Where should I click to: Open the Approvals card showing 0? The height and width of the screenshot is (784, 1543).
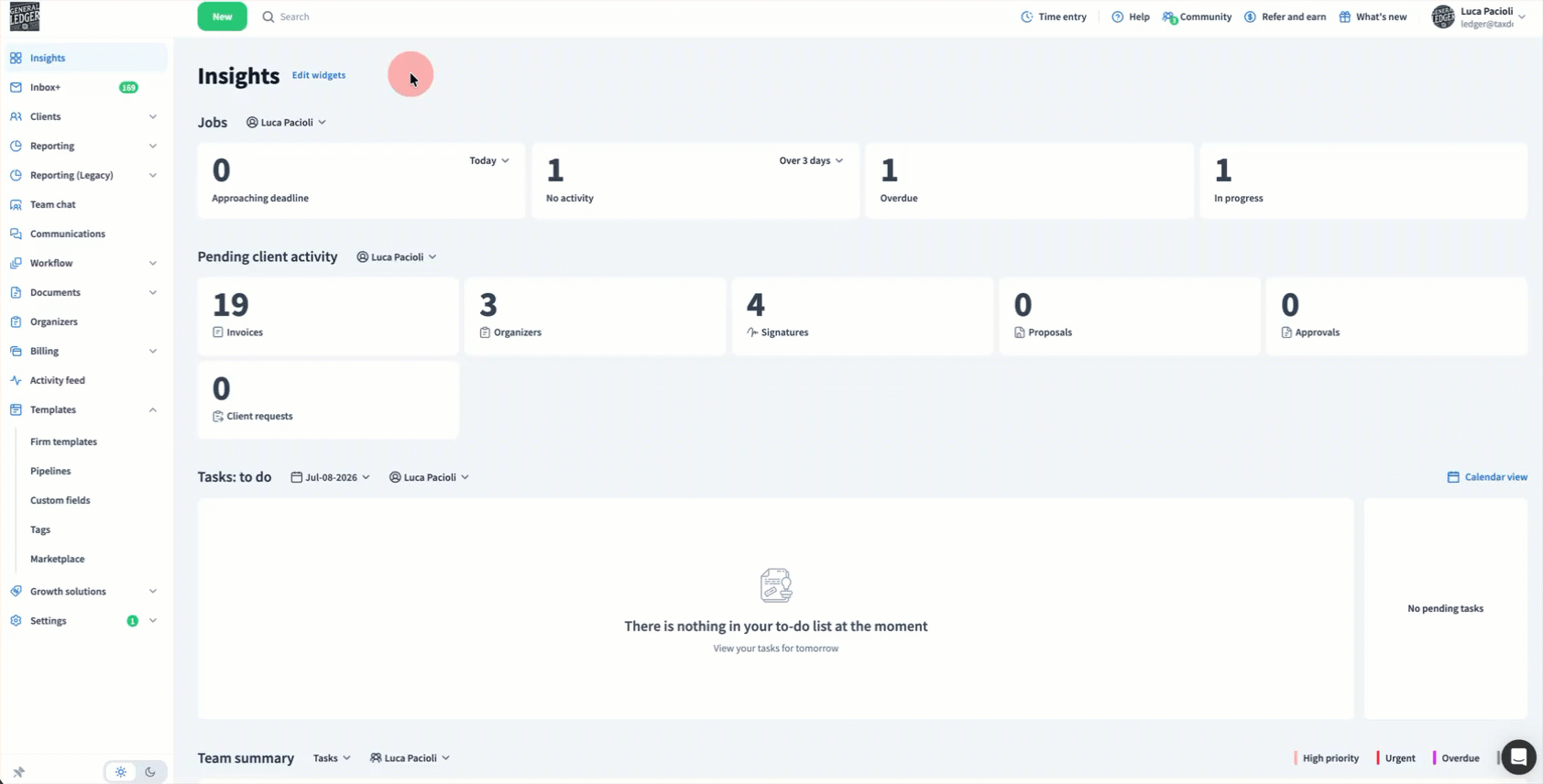1396,316
